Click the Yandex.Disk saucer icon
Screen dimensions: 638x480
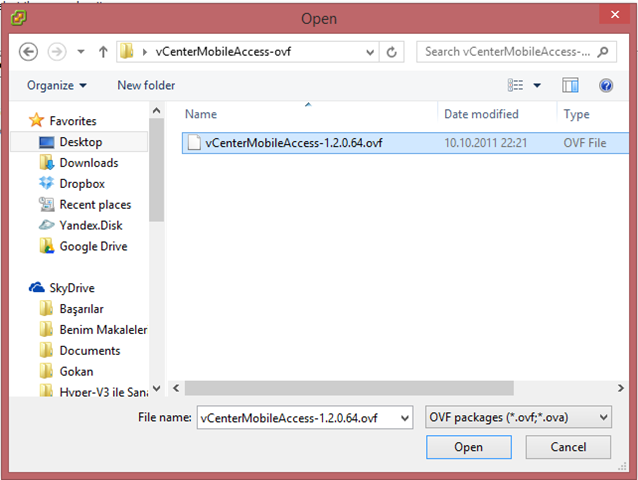click(x=46, y=225)
